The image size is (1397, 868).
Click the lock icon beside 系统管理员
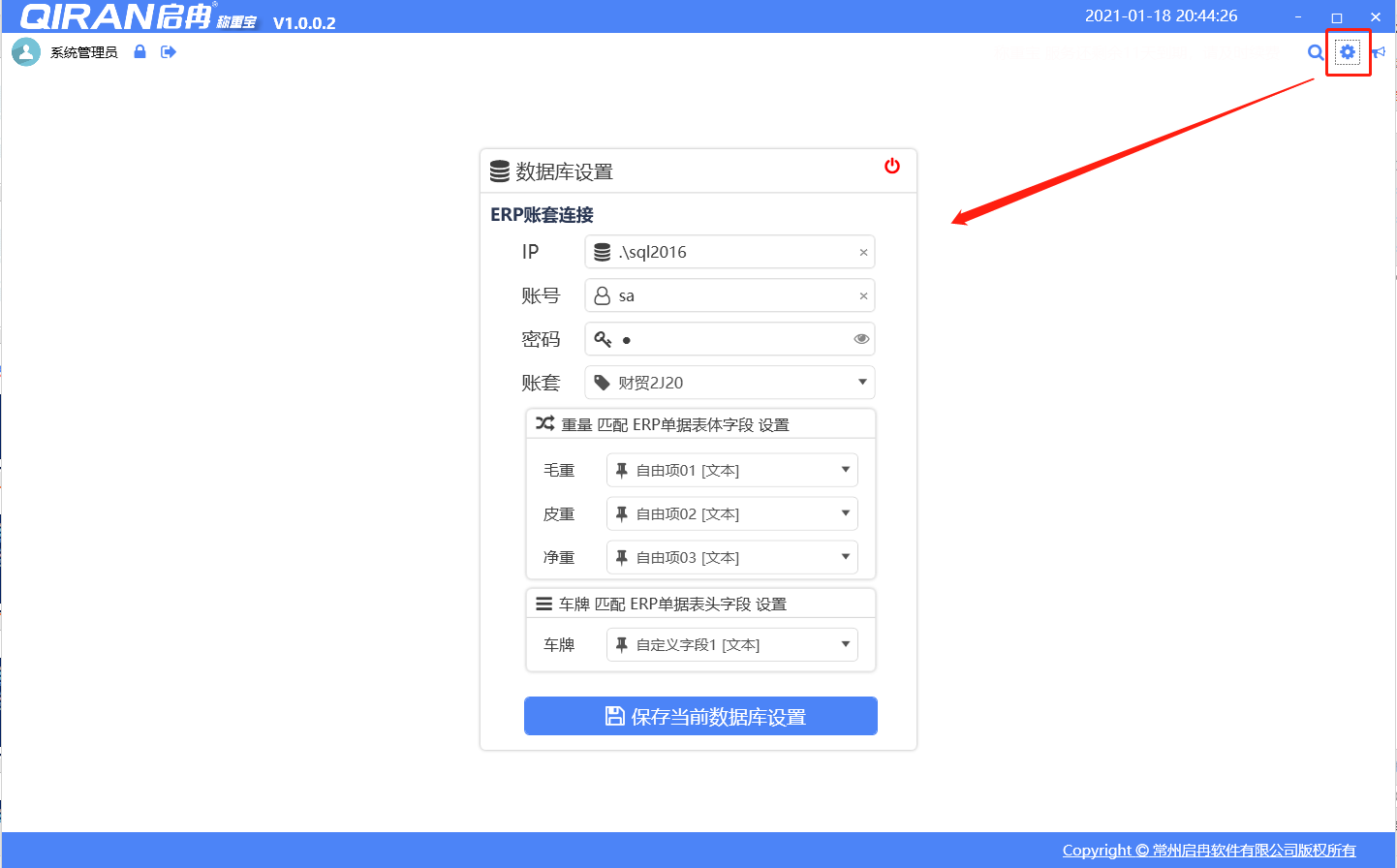pos(140,52)
